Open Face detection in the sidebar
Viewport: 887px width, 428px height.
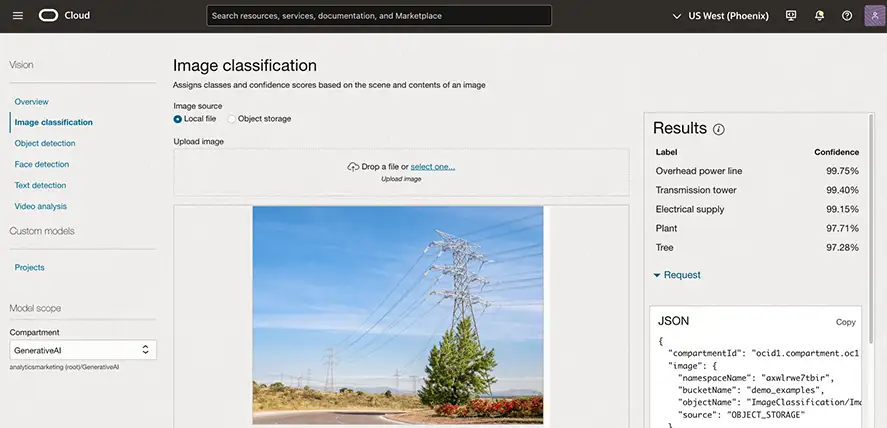(x=42, y=164)
